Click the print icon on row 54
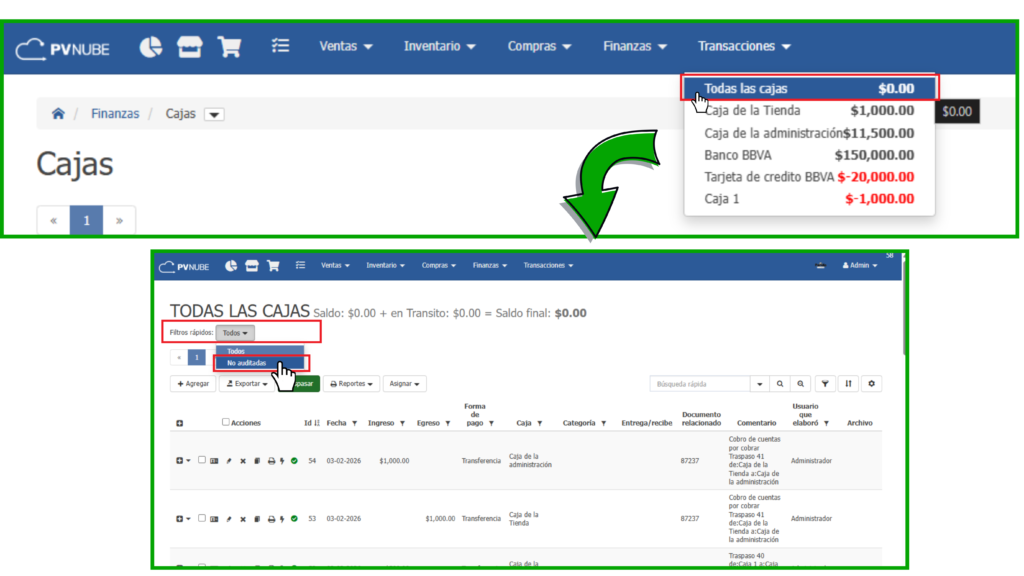1024x576 pixels. pyautogui.click(x=271, y=461)
